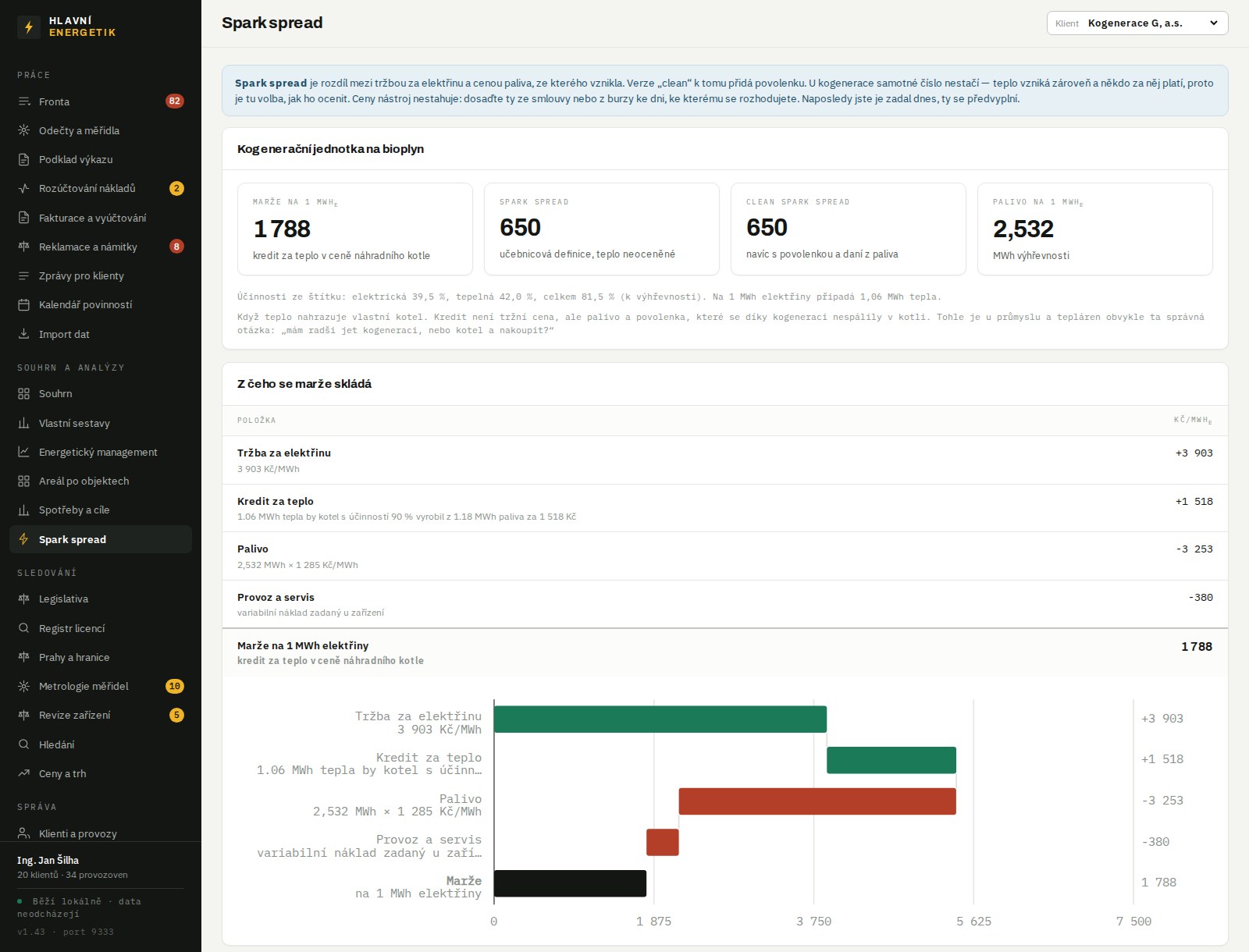Select the Marže na 1 MWh card
Image resolution: width=1249 pixels, height=952 pixels.
click(x=355, y=229)
